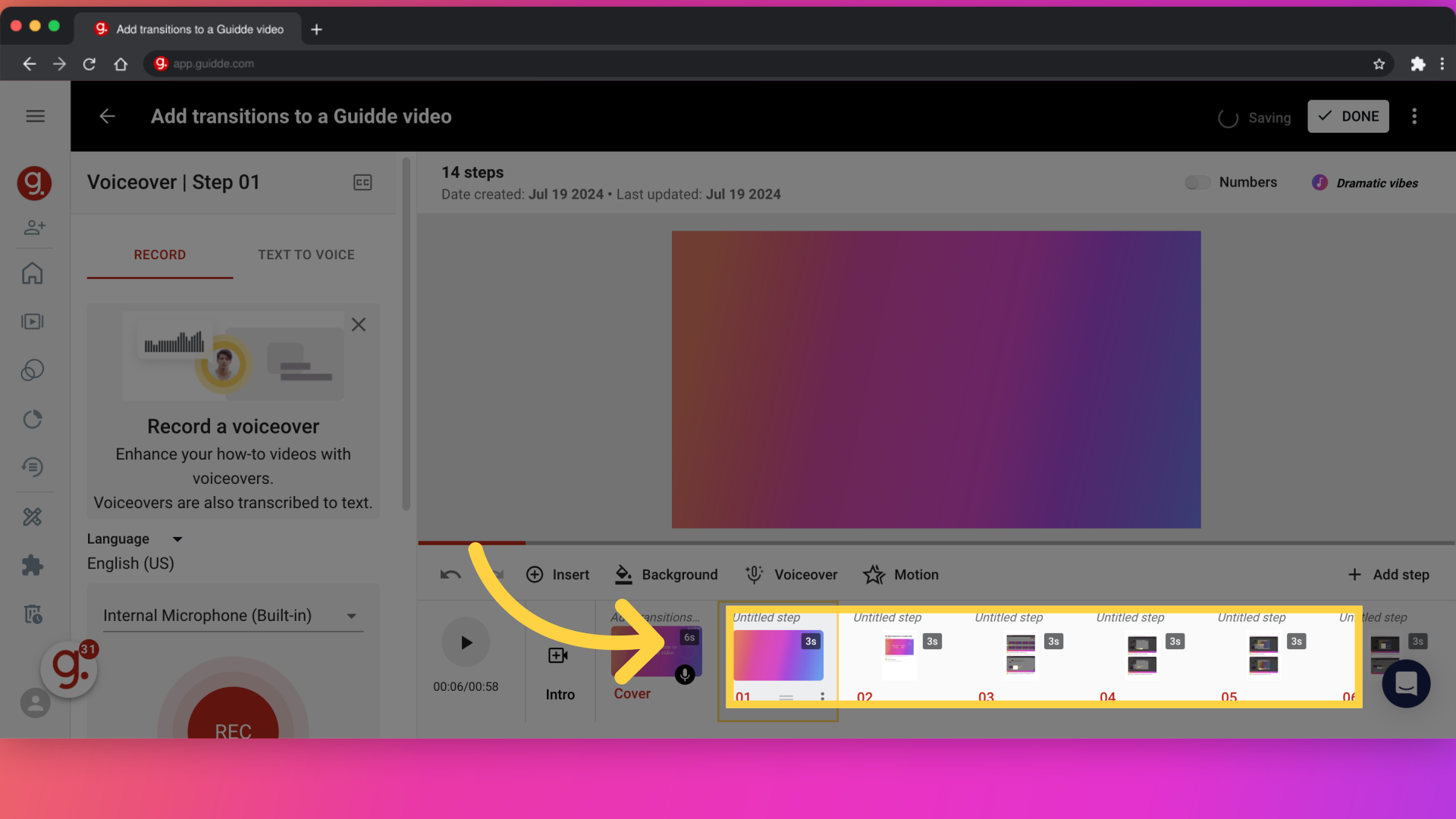Click the microphone icon on Cover step
The width and height of the screenshot is (1456, 819).
tap(688, 673)
